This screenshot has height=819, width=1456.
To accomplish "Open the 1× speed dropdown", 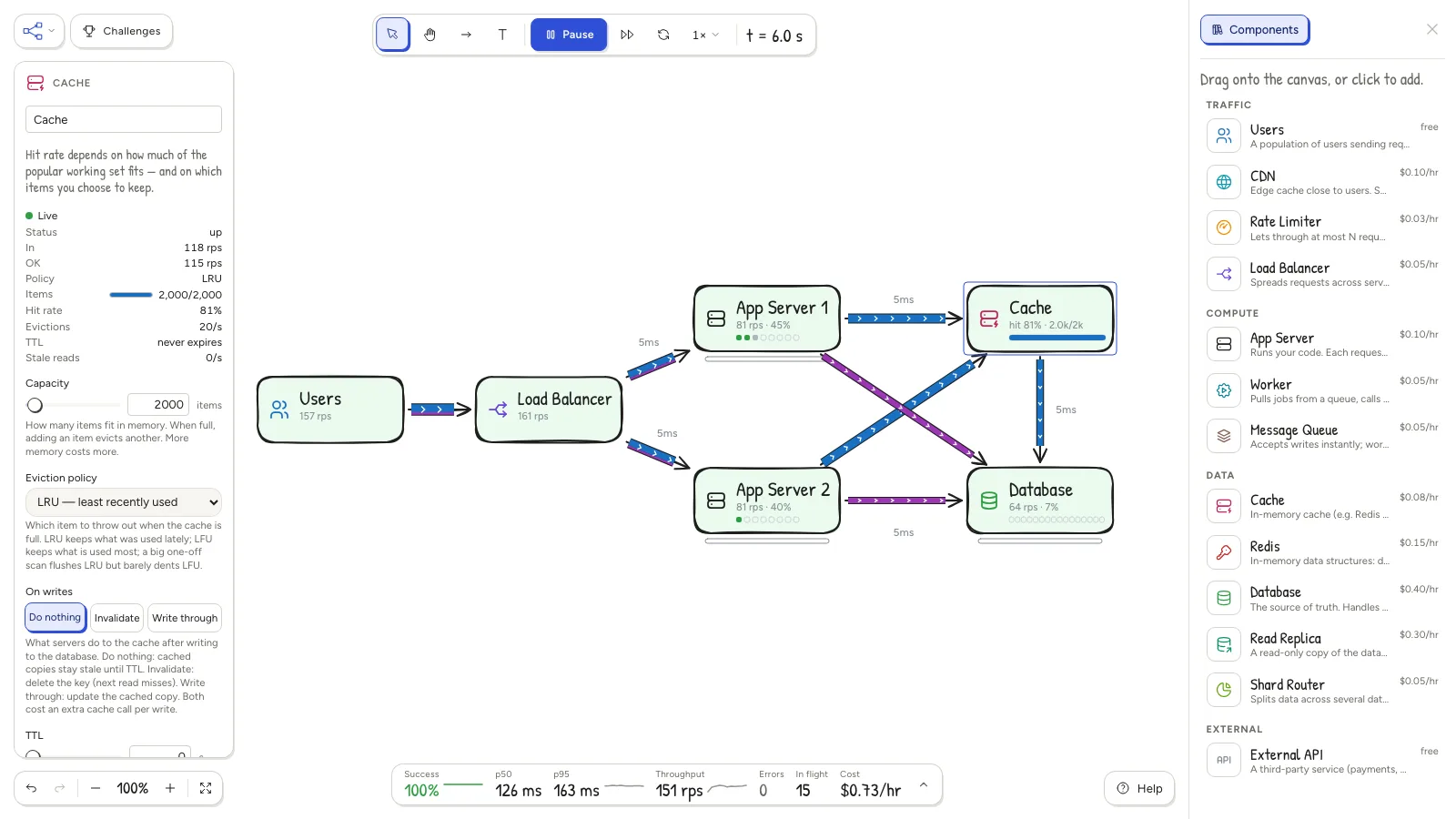I will tap(705, 35).
